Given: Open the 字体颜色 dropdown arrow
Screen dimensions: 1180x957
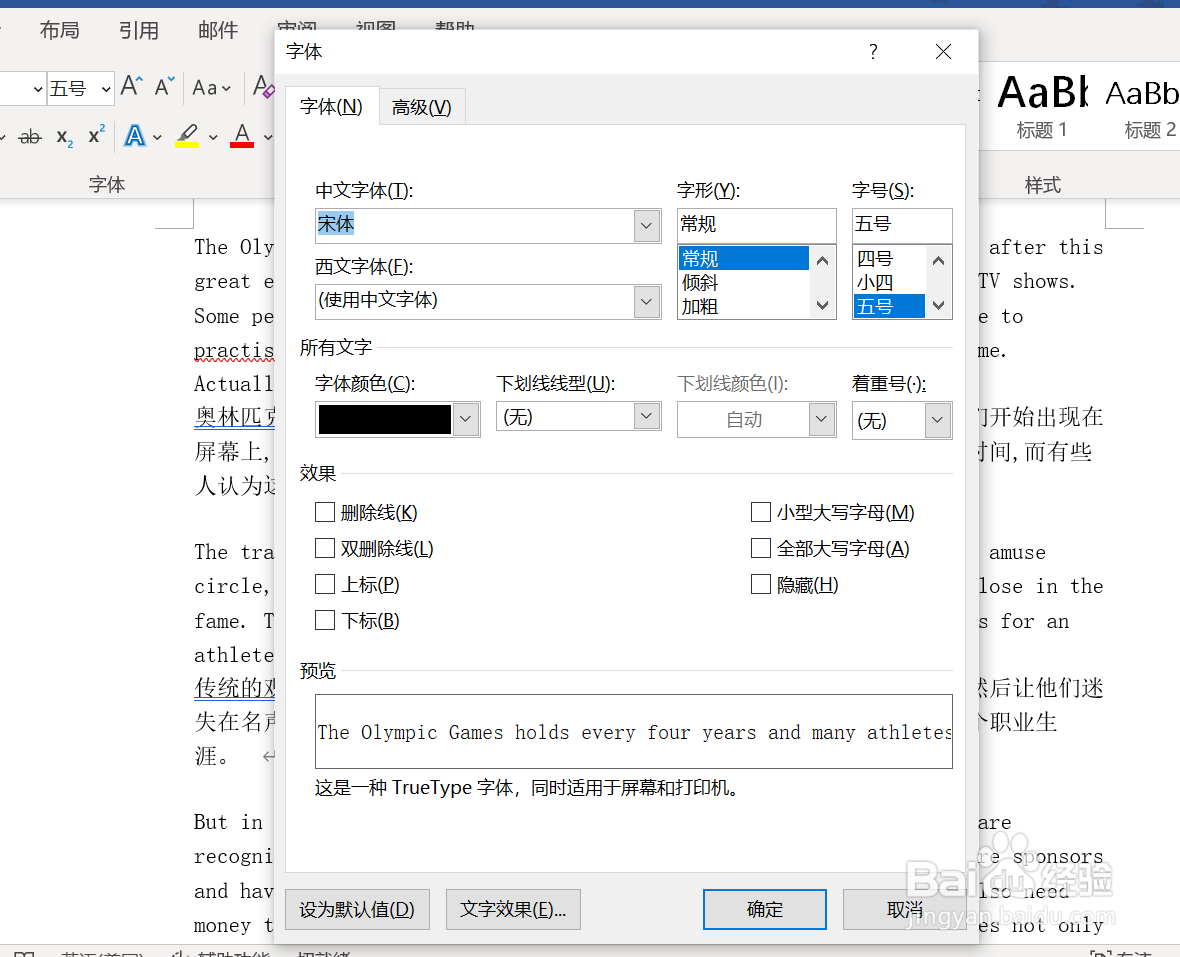Looking at the screenshot, I should click(x=466, y=419).
